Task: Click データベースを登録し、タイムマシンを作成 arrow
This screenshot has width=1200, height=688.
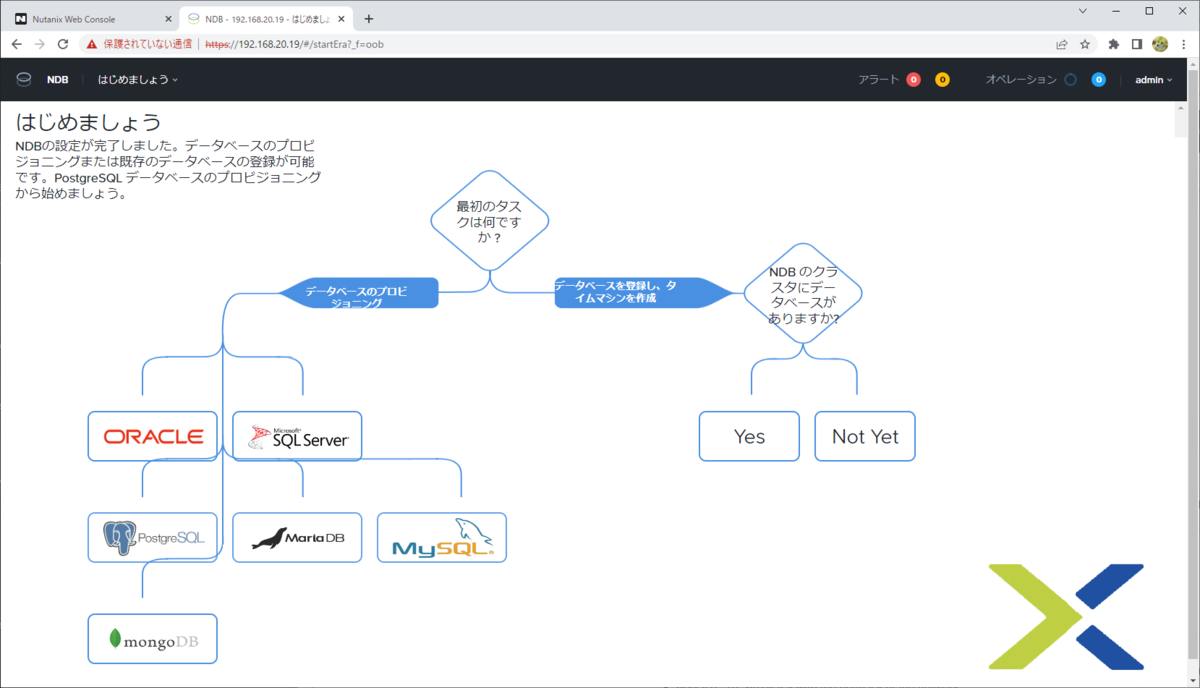Action: [x=644, y=293]
